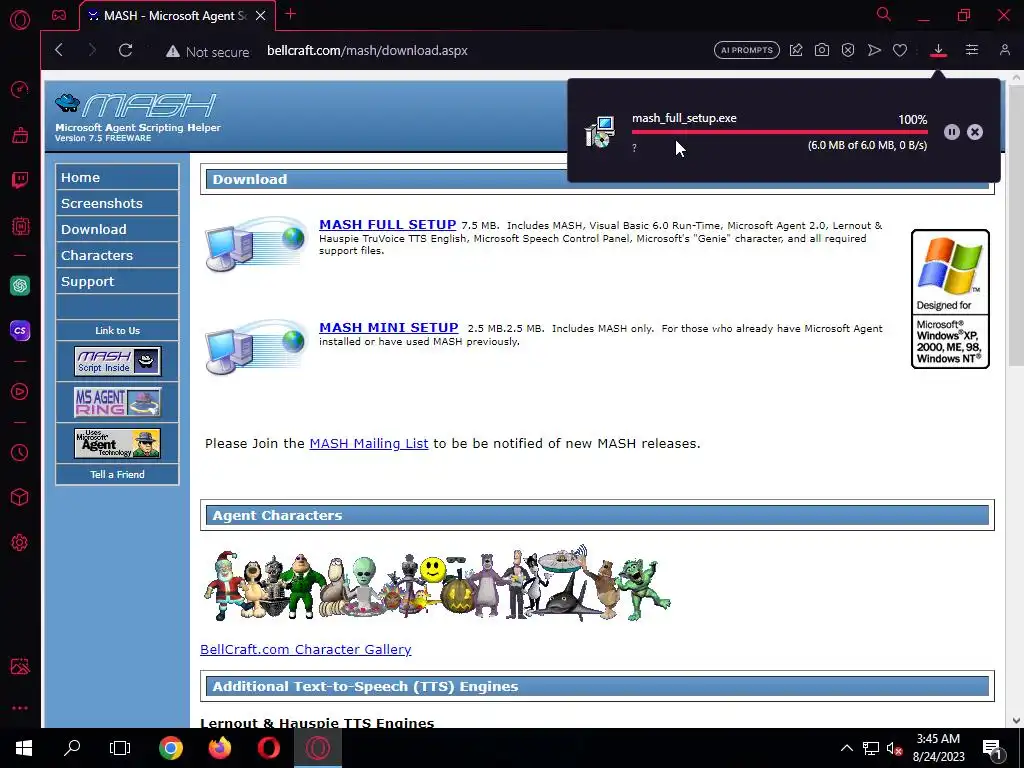The height and width of the screenshot is (768, 1024).
Task: Open BellCraft.com Character Gallery link
Action: 306,649
